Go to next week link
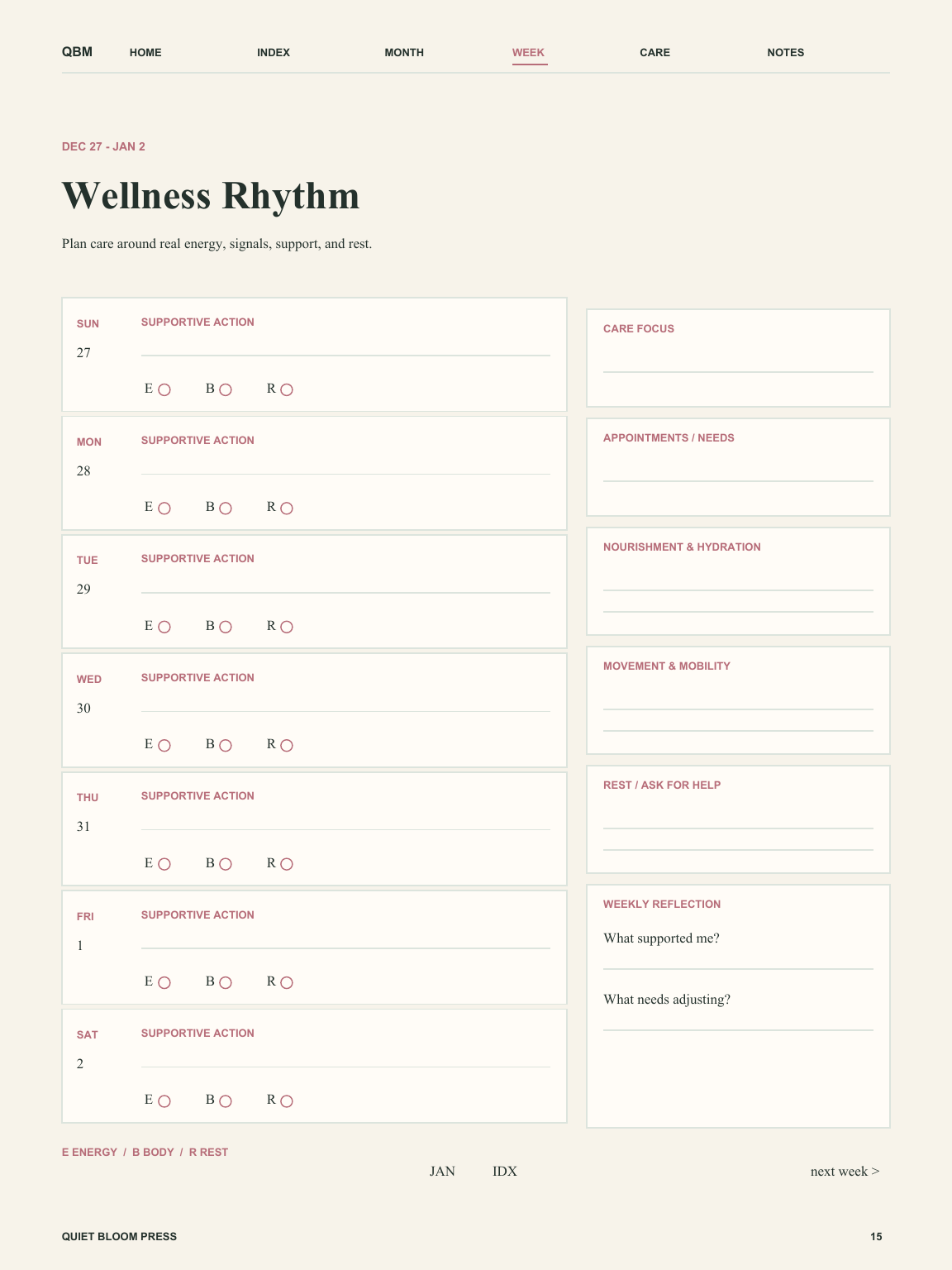The width and height of the screenshot is (952, 1270). point(845,1171)
